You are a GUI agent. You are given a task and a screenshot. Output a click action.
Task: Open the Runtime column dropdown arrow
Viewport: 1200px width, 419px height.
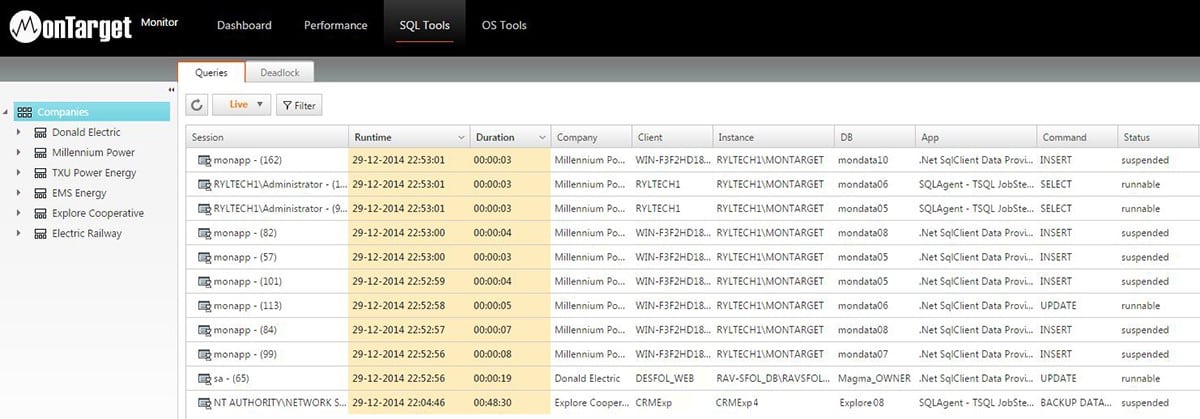[461, 137]
